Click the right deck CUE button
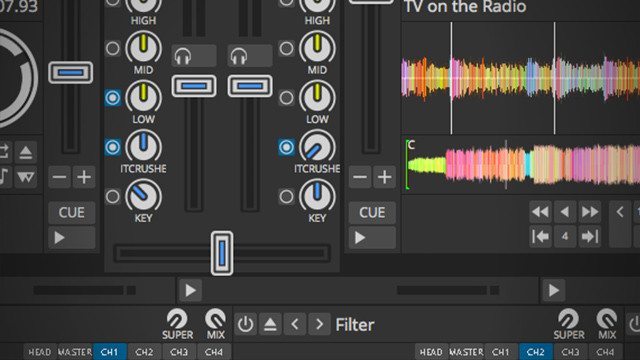 tap(372, 213)
